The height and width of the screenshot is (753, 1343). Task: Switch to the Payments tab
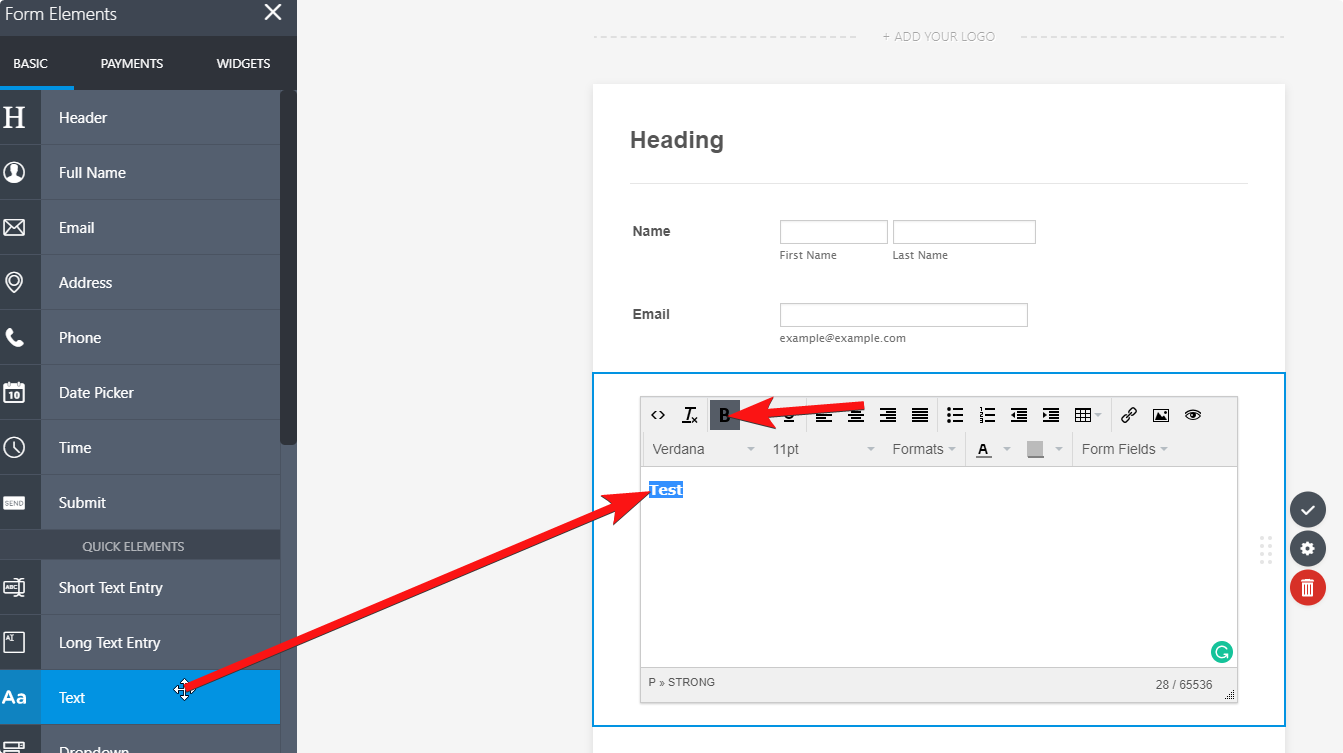coord(132,63)
